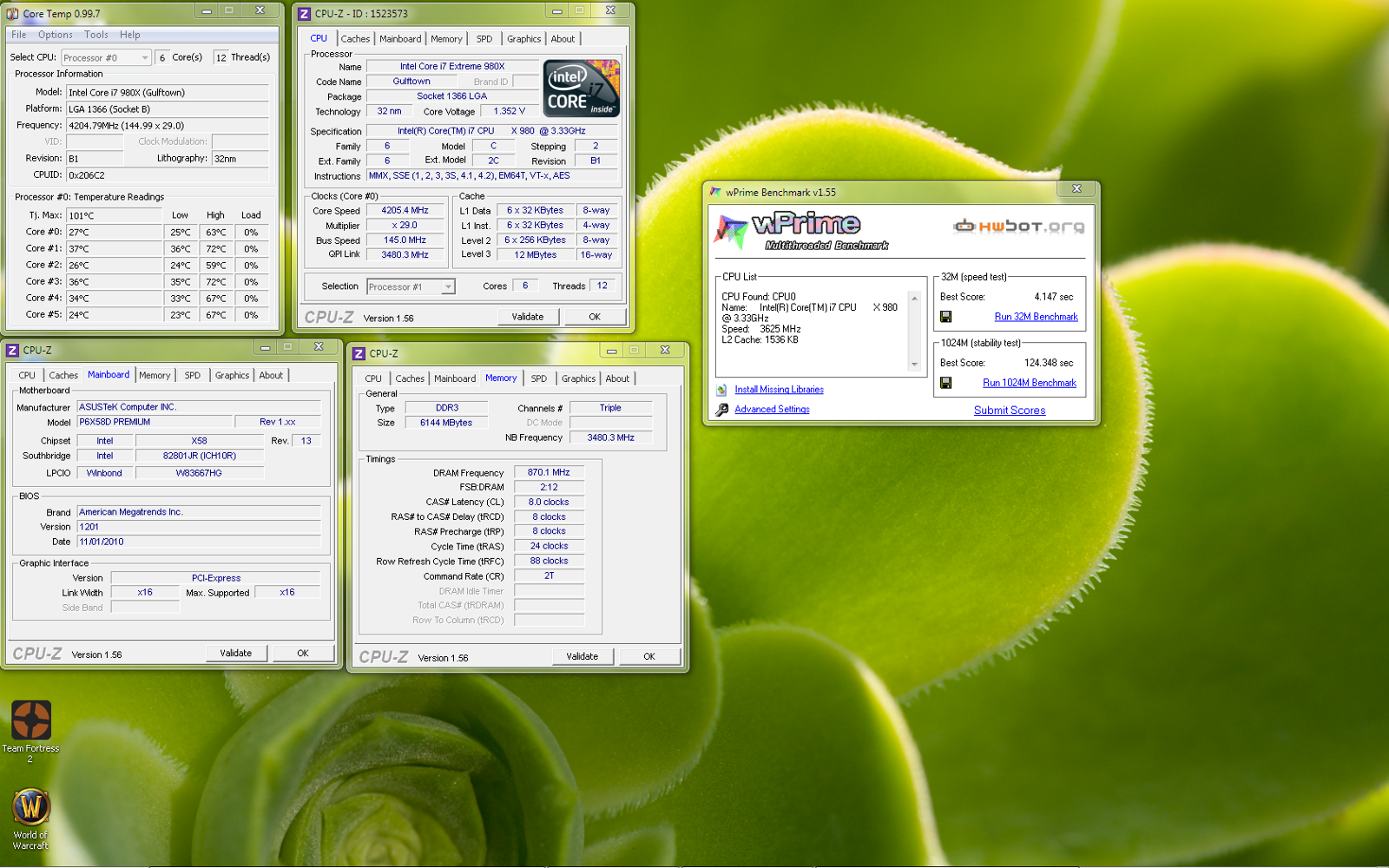1389x868 pixels.
Task: Click Run 1024M Benchmark link
Action: 1030,383
